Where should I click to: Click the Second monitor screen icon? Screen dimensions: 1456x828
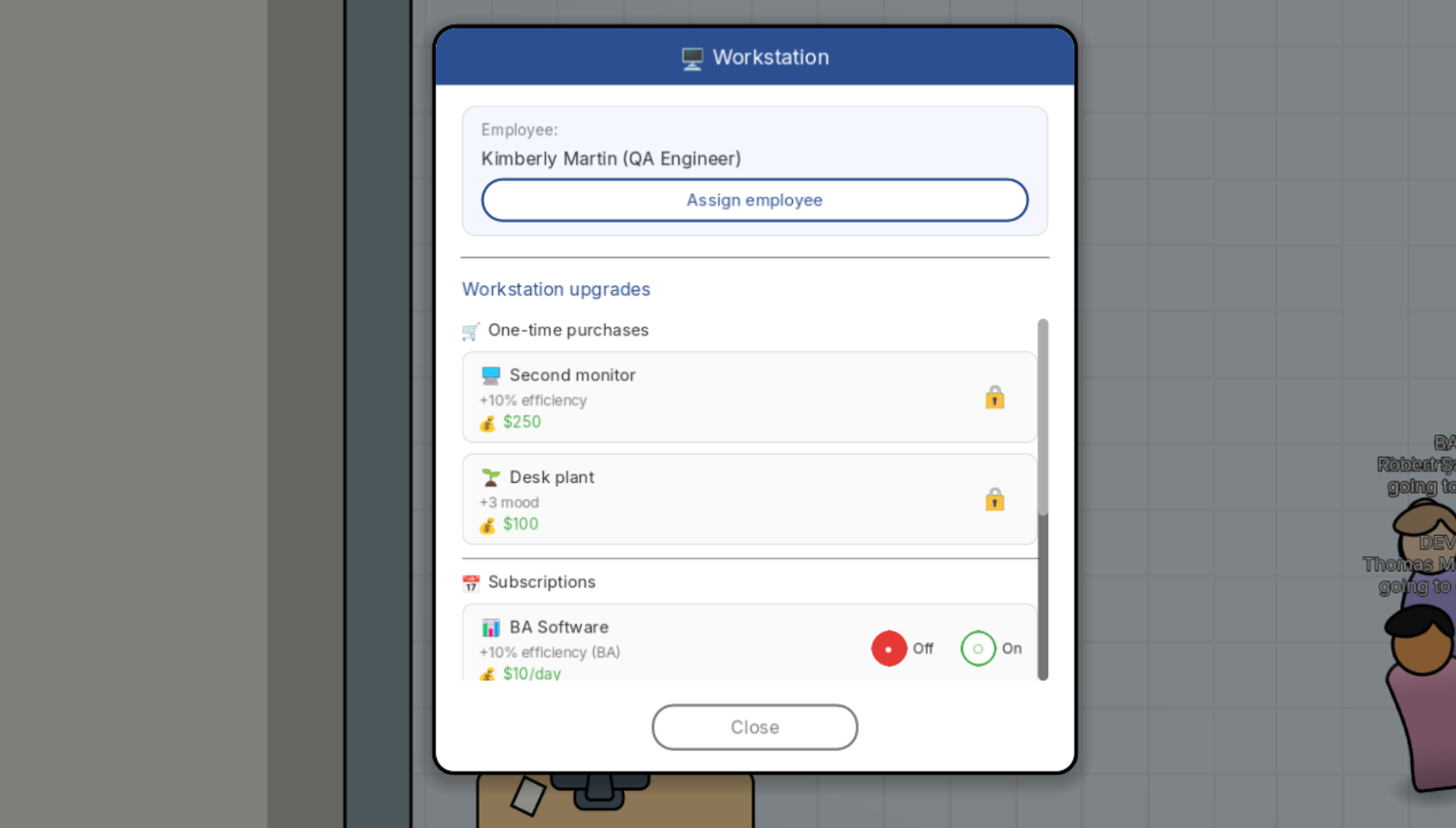(491, 375)
